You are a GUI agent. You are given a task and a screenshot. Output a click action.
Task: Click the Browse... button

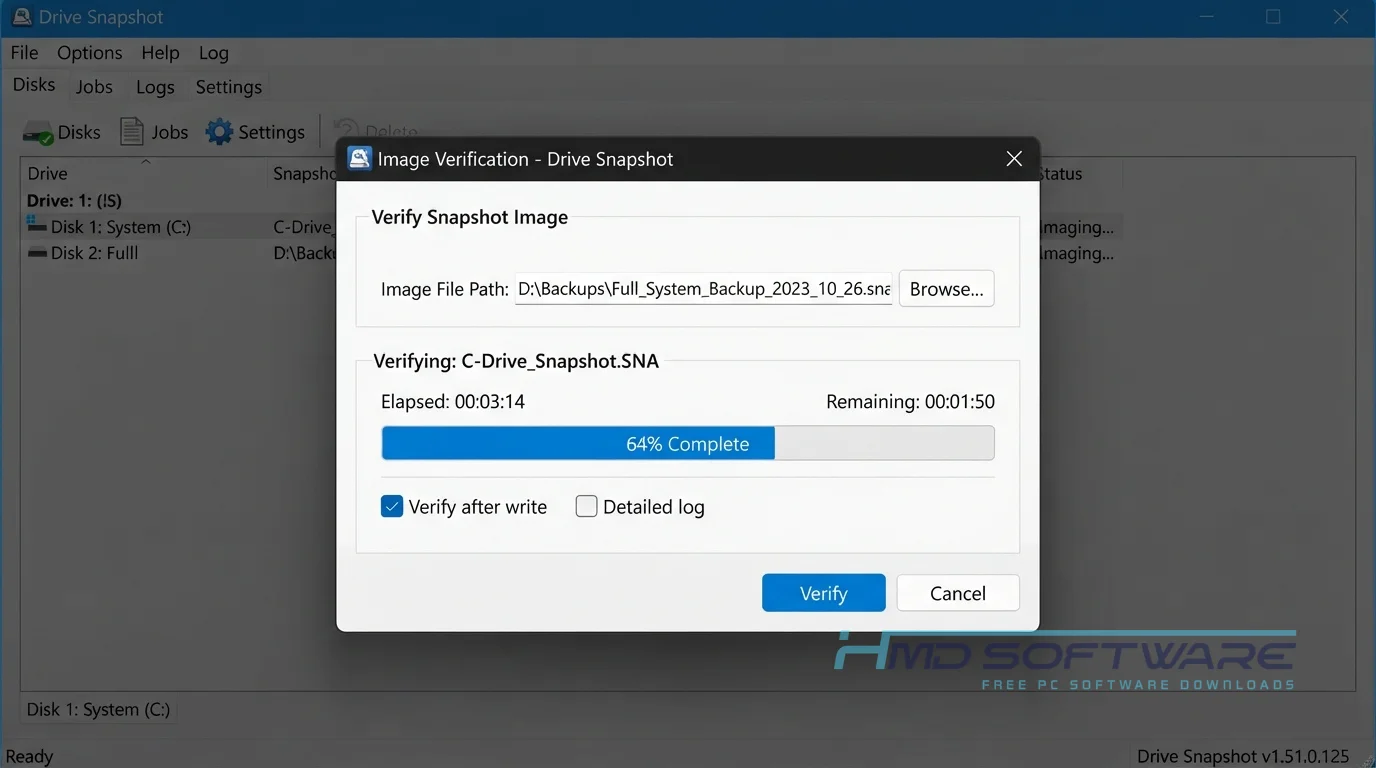pos(946,289)
